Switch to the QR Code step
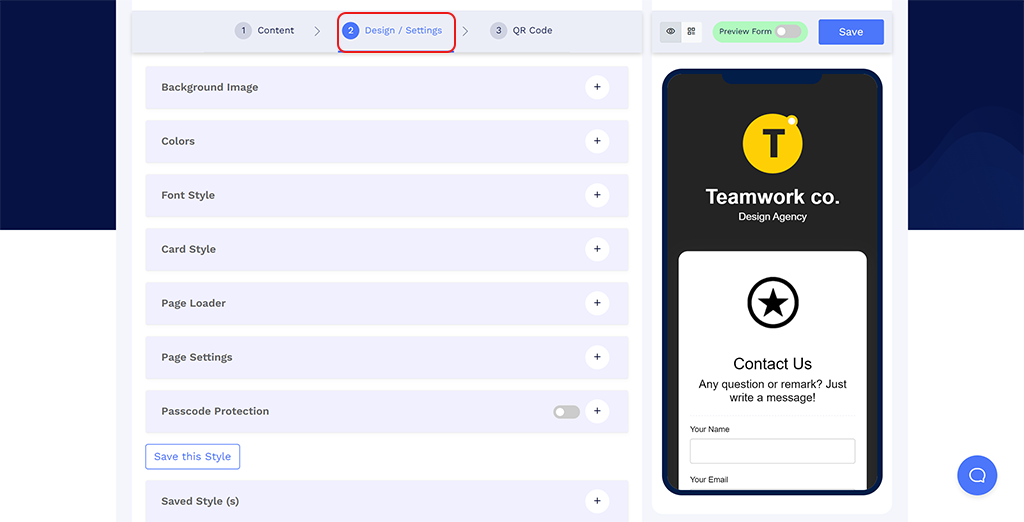 521,31
